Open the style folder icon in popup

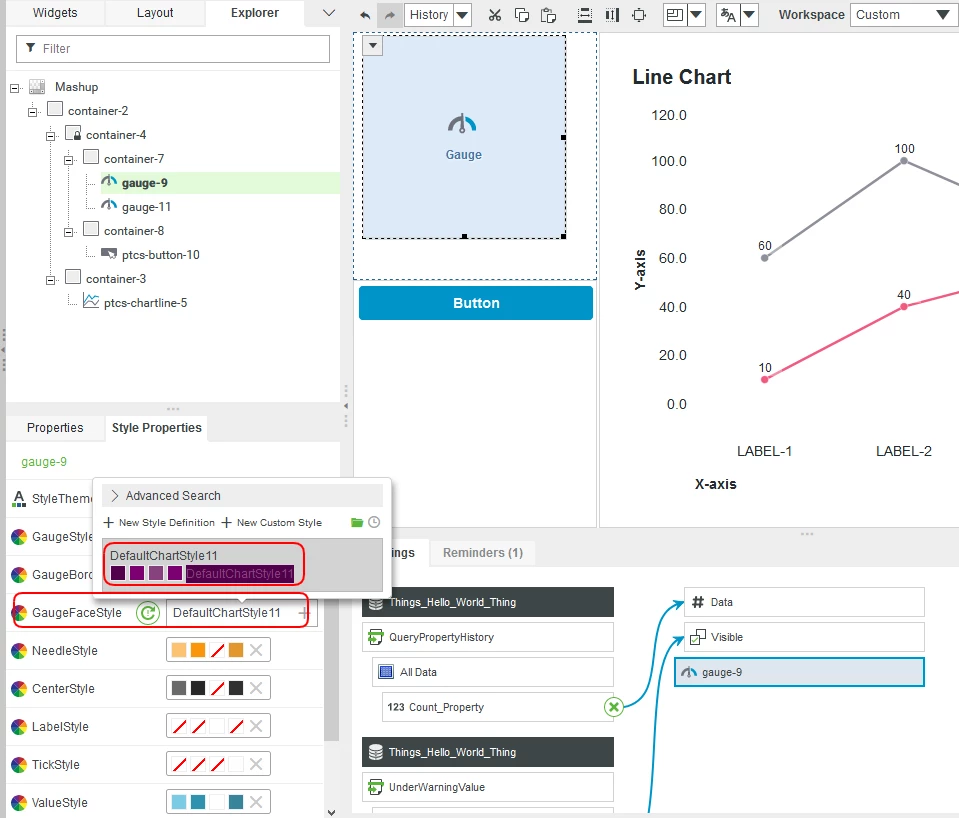coord(357,522)
